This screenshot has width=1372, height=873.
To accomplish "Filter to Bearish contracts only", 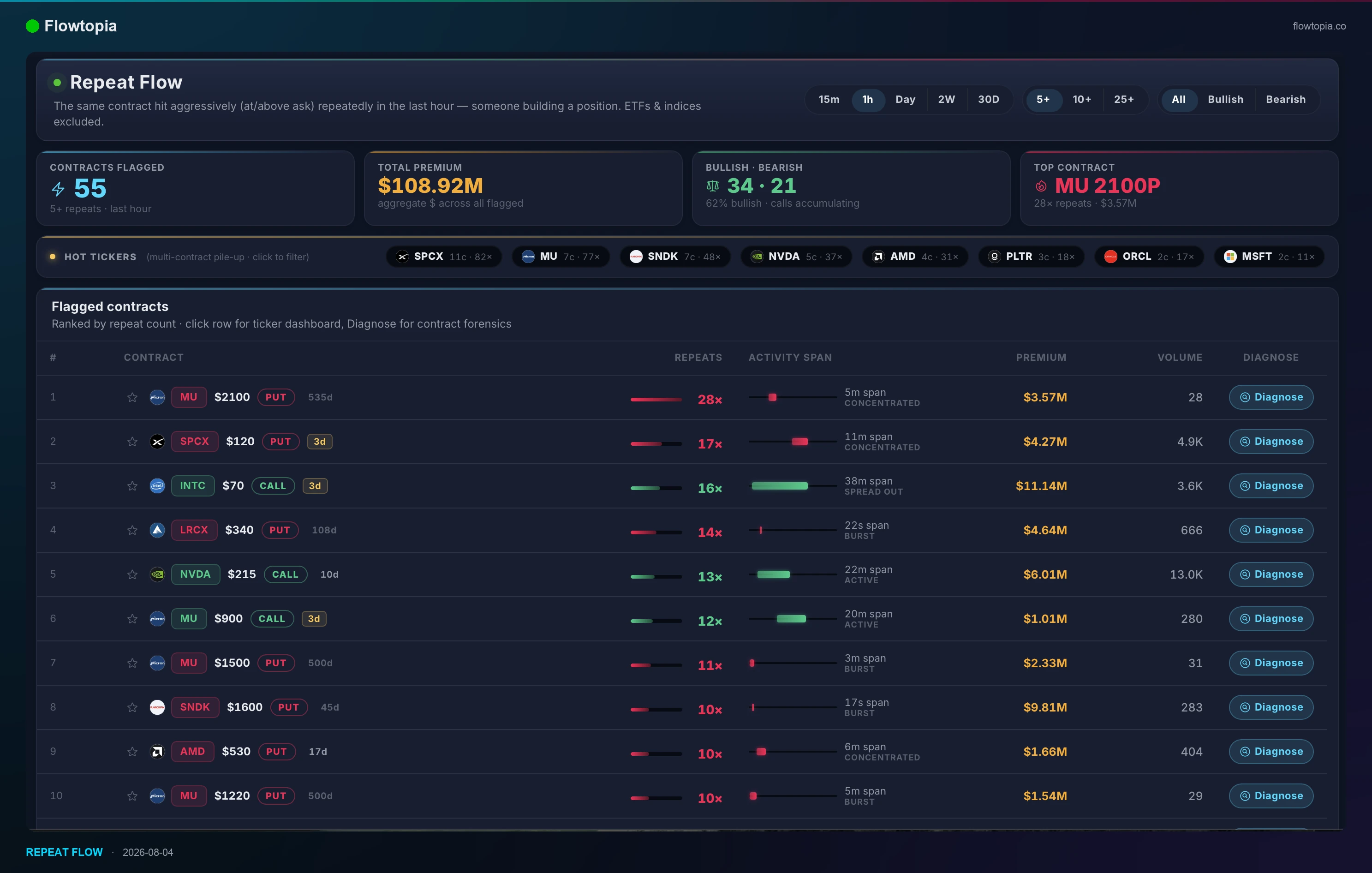I will click(1286, 100).
